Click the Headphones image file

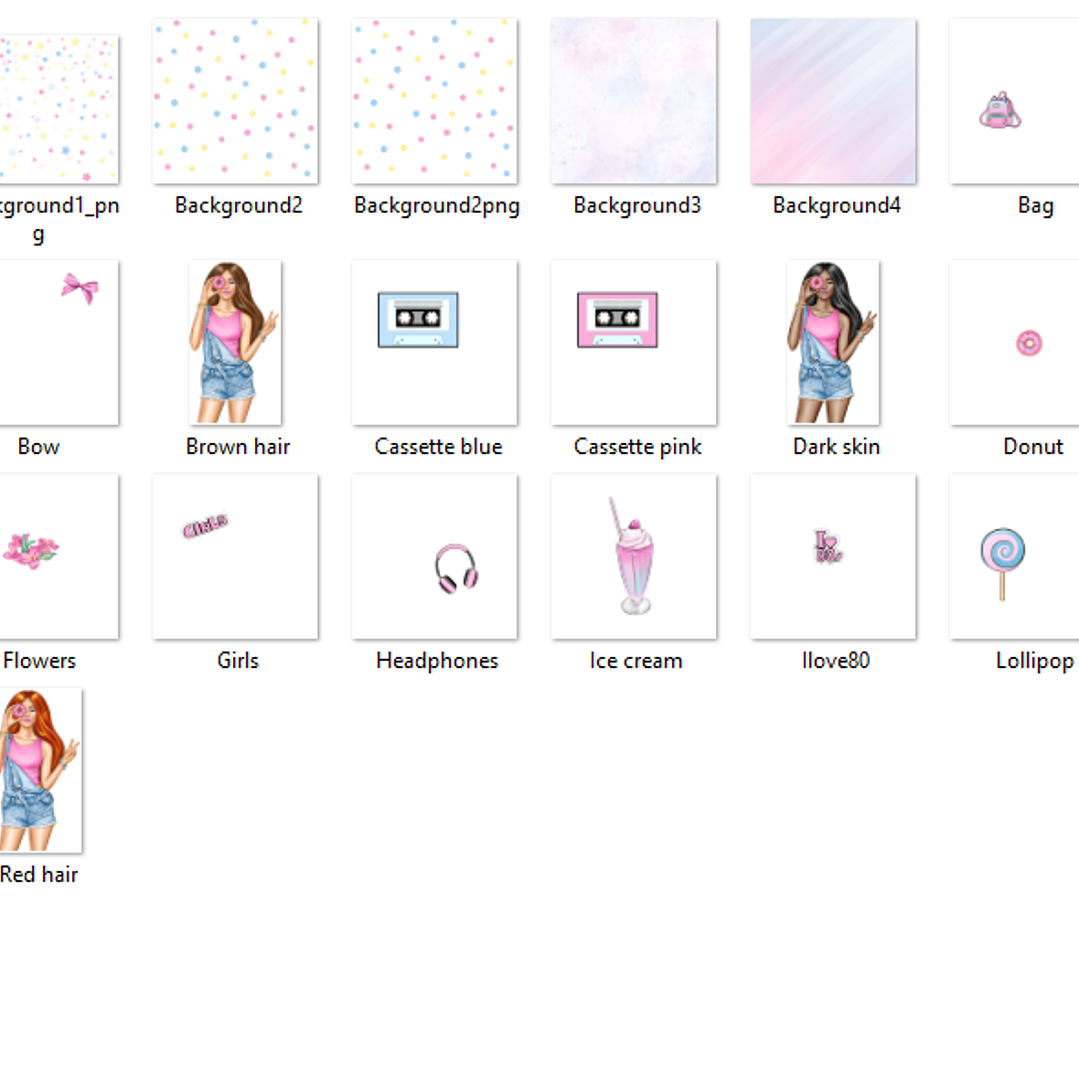click(434, 556)
